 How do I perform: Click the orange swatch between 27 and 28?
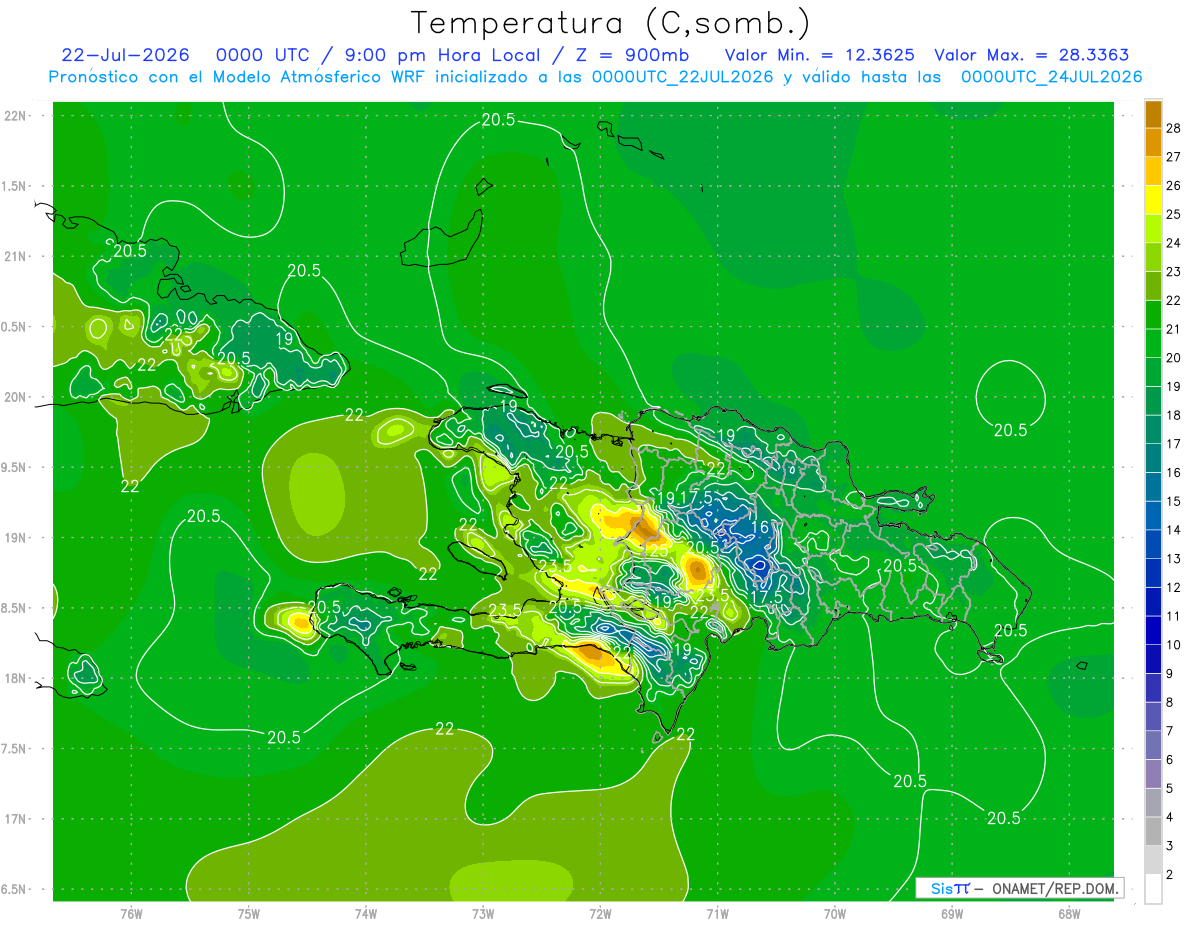pyautogui.click(x=1153, y=142)
